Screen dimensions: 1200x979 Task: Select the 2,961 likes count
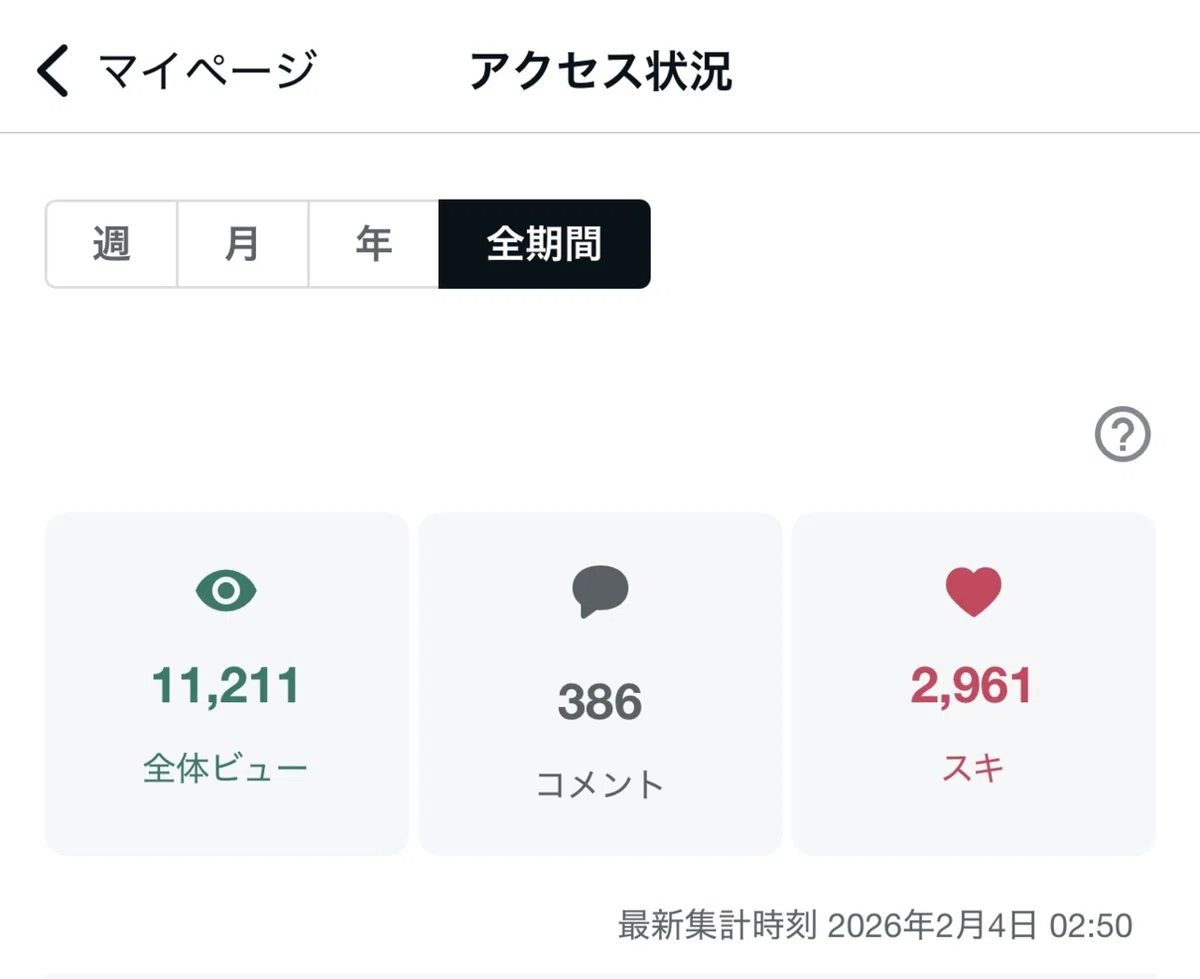972,686
